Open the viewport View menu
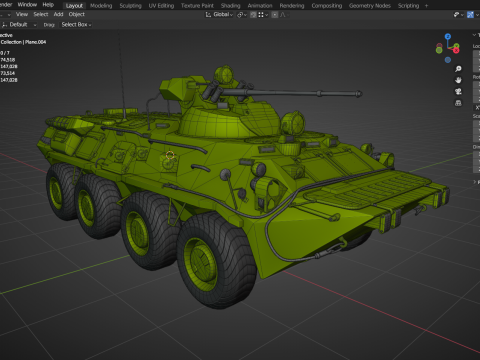This screenshot has height=360, width=480. pos(22,14)
